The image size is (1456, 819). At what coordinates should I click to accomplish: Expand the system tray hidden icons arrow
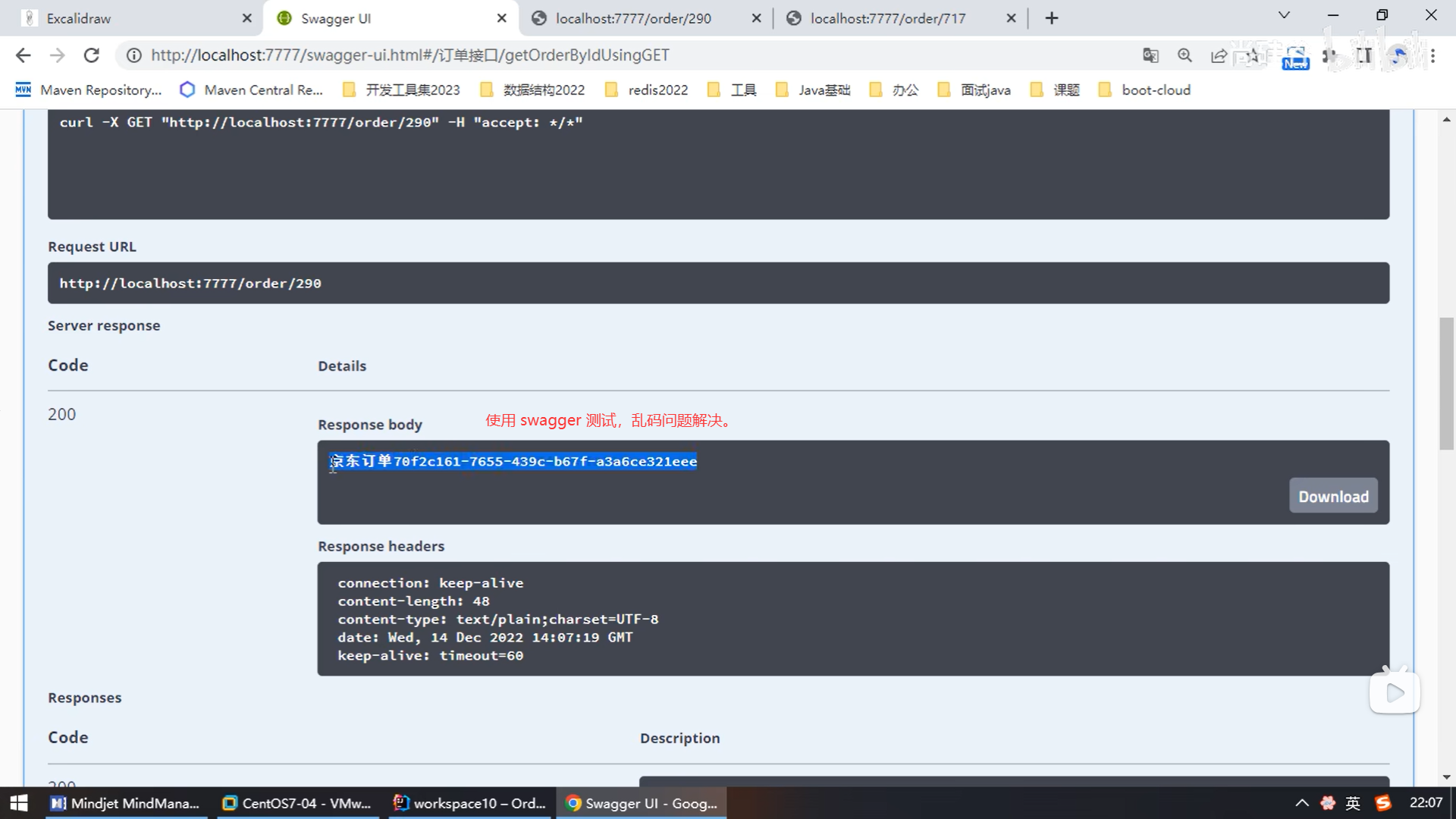pos(1301,803)
